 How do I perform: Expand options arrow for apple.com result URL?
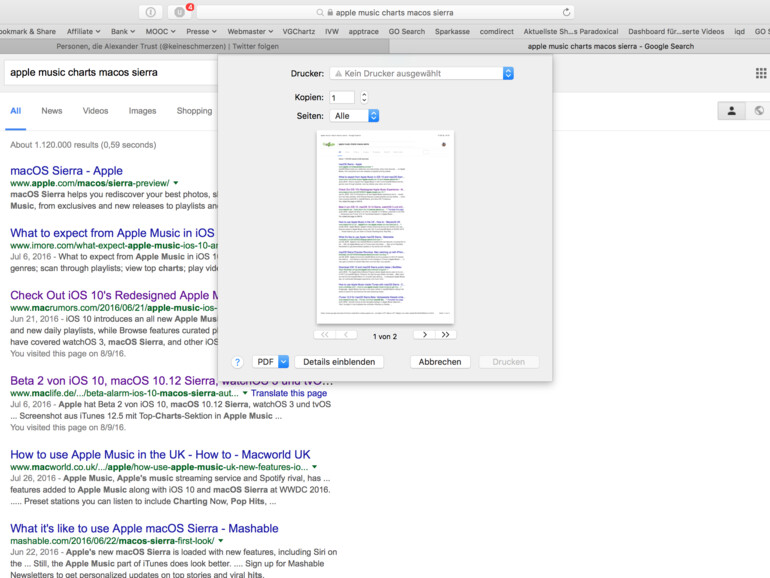pos(175,183)
